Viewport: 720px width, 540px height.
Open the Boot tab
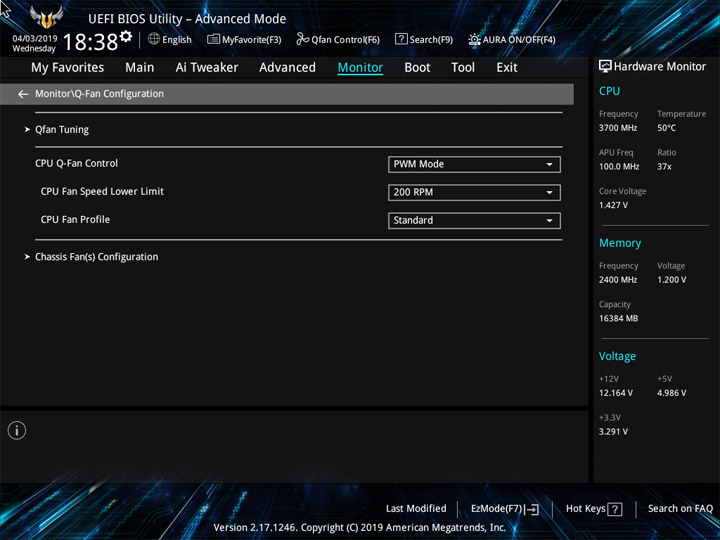(x=417, y=68)
